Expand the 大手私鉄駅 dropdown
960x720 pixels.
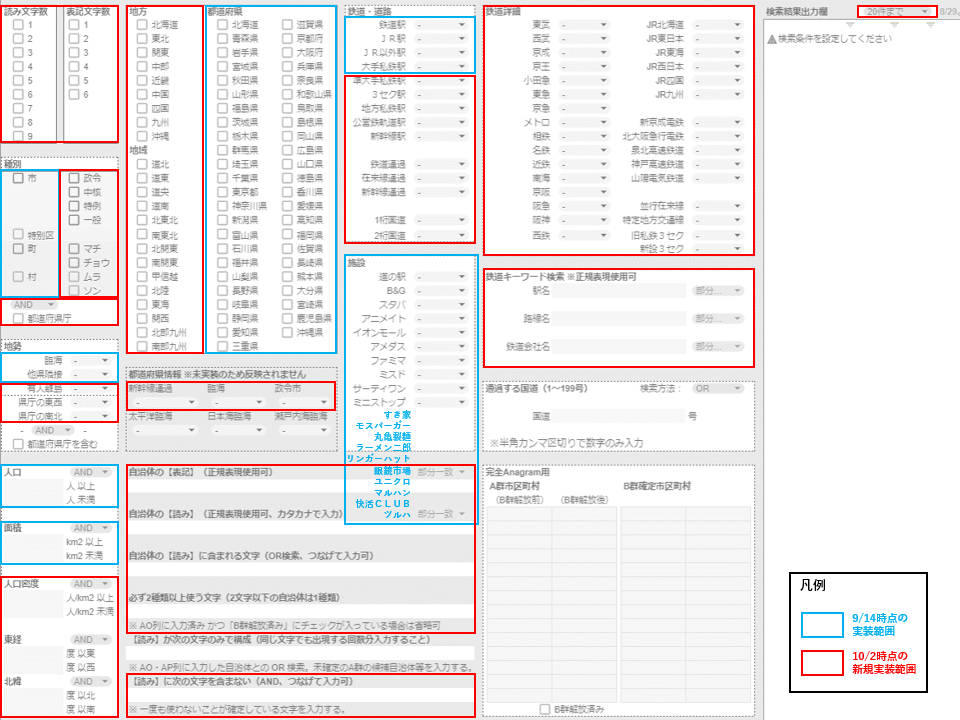tap(441, 66)
